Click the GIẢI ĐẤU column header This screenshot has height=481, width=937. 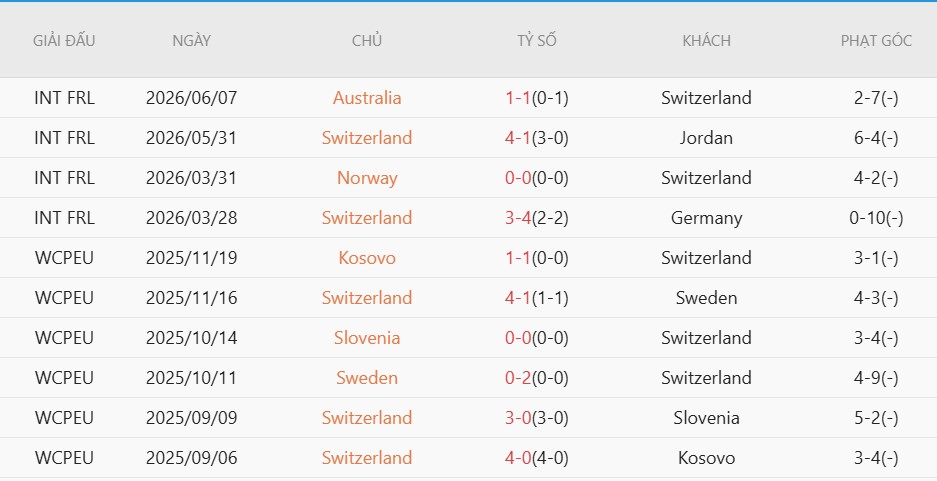tap(64, 40)
